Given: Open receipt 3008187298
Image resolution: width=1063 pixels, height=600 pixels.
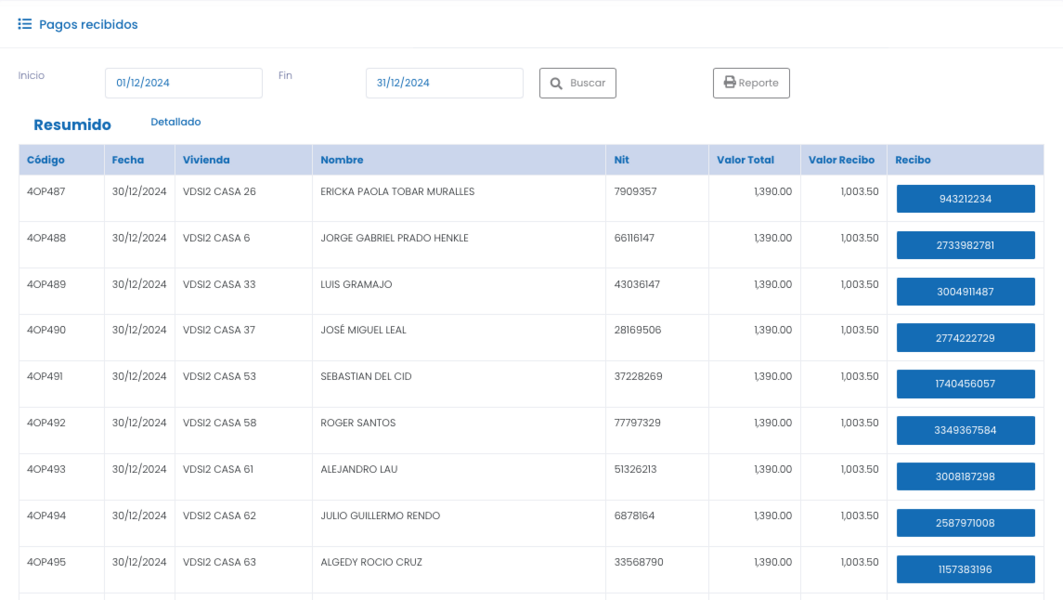Looking at the screenshot, I should 965,477.
